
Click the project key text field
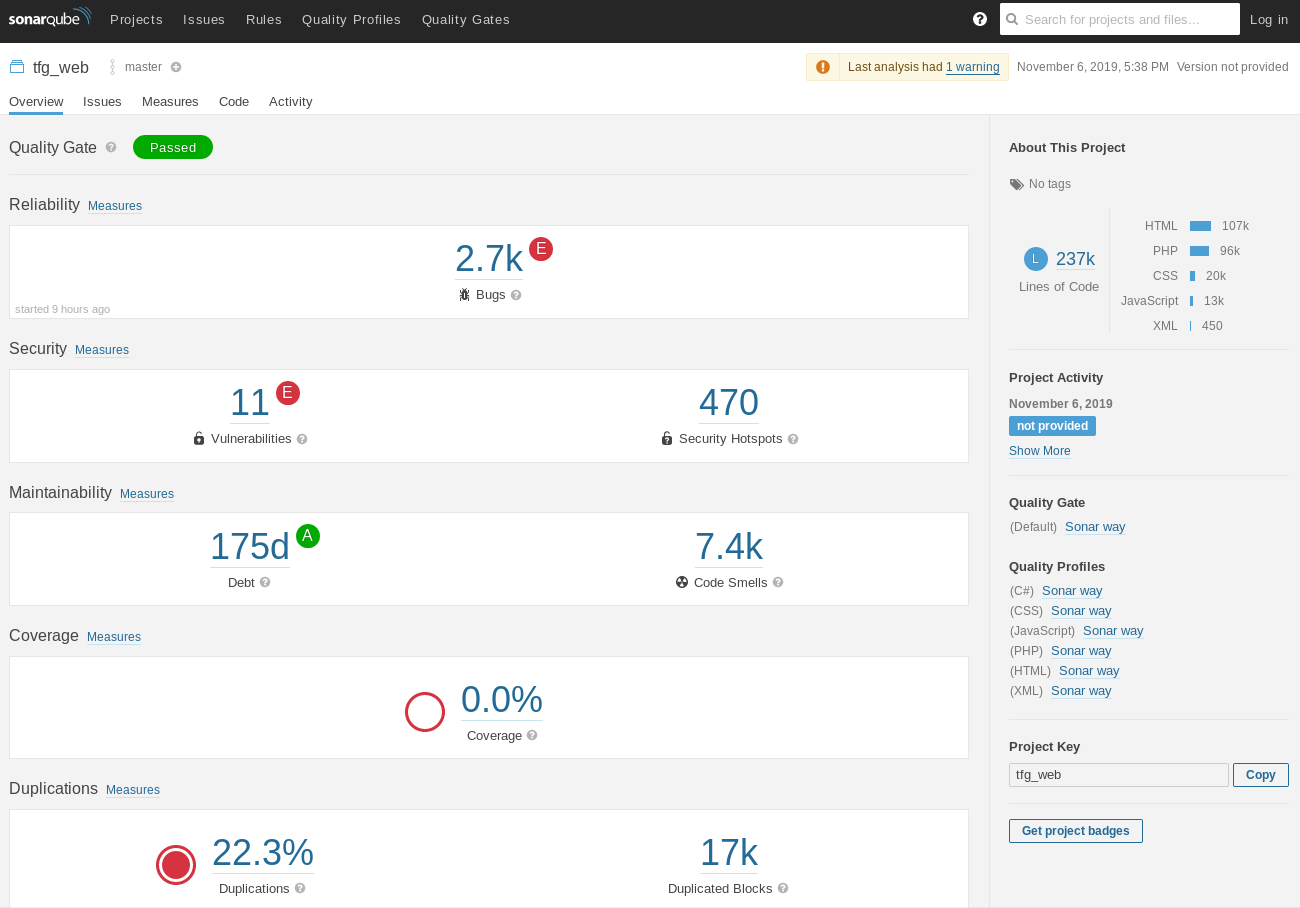1119,775
